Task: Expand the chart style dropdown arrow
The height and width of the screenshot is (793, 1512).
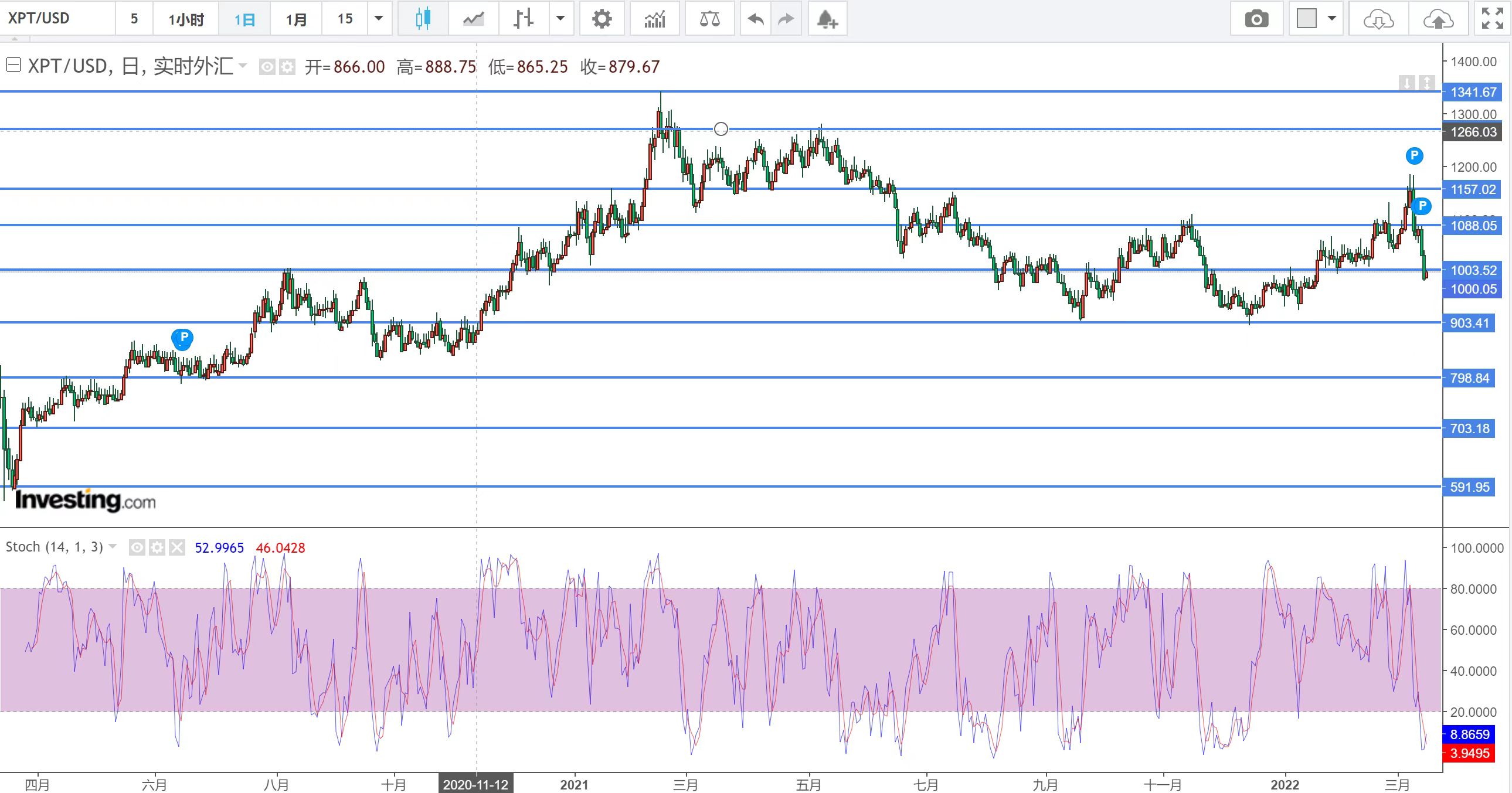Action: click(560, 19)
